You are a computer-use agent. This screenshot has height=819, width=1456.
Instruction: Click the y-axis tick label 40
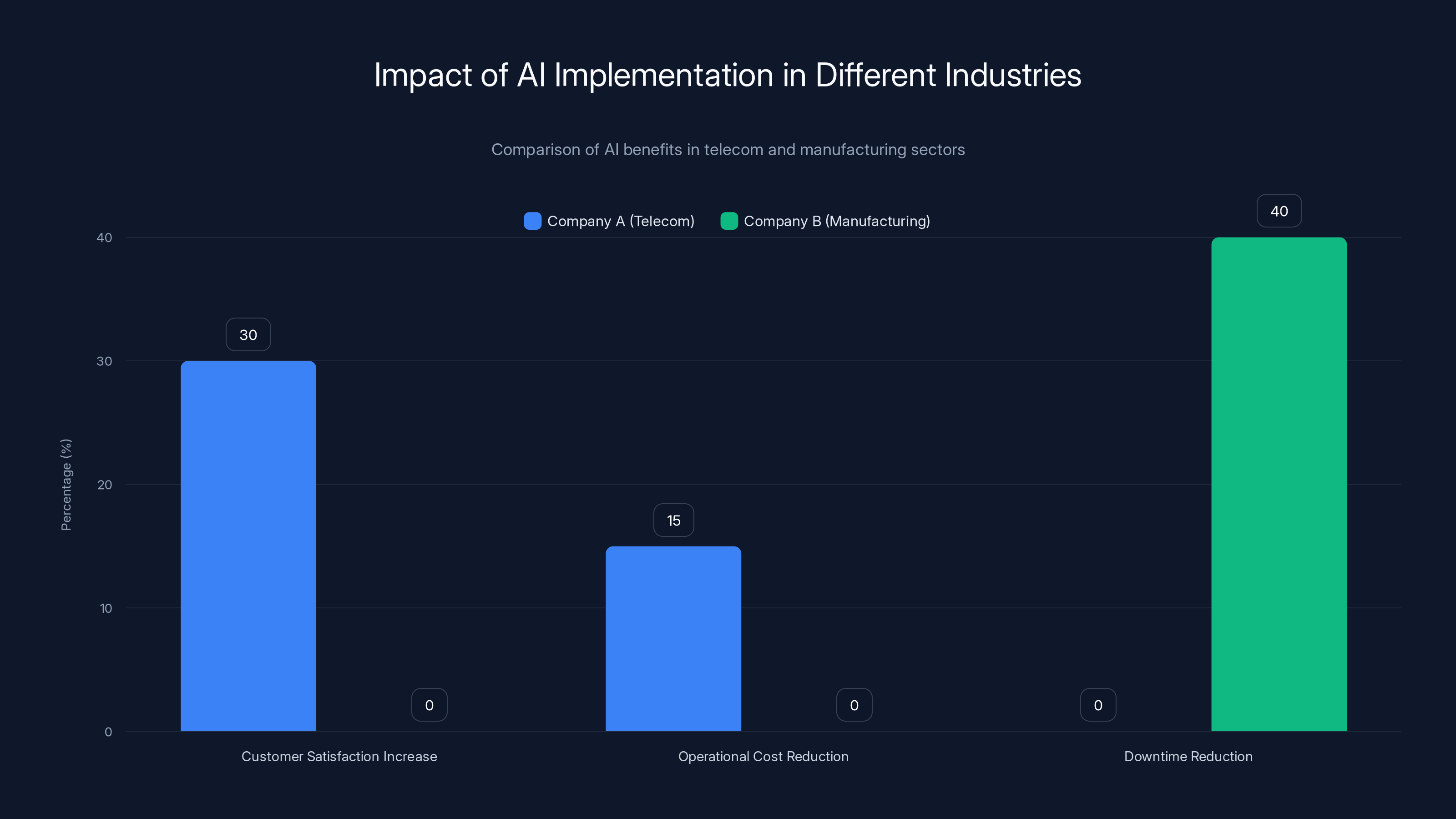104,238
